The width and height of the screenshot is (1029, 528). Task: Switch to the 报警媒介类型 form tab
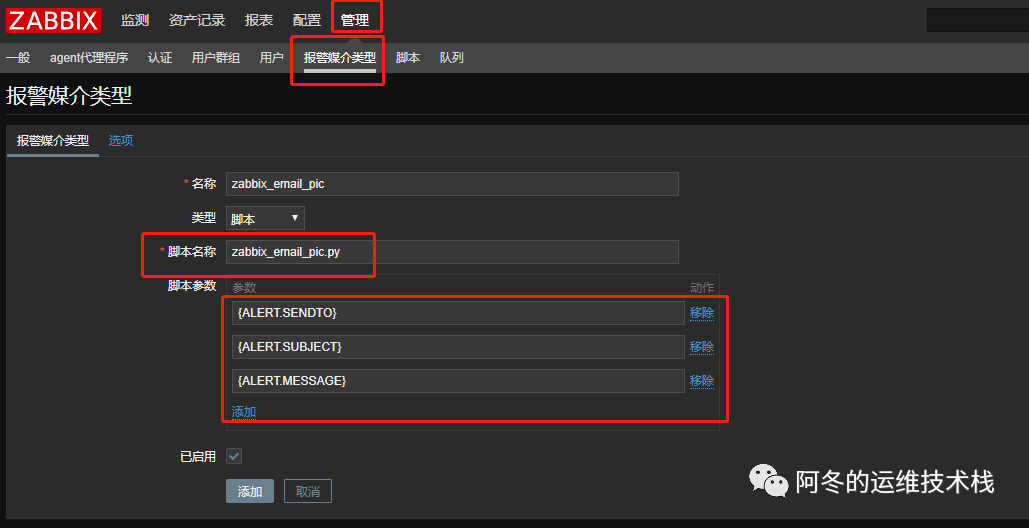tap(52, 141)
